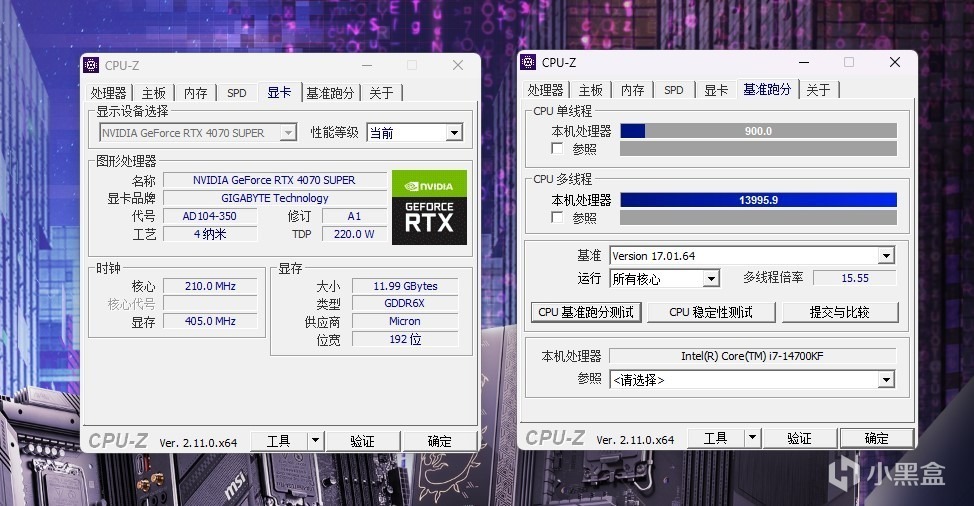Switch to 主板 tab in right window
The height and width of the screenshot is (506, 974).
[x=590, y=90]
